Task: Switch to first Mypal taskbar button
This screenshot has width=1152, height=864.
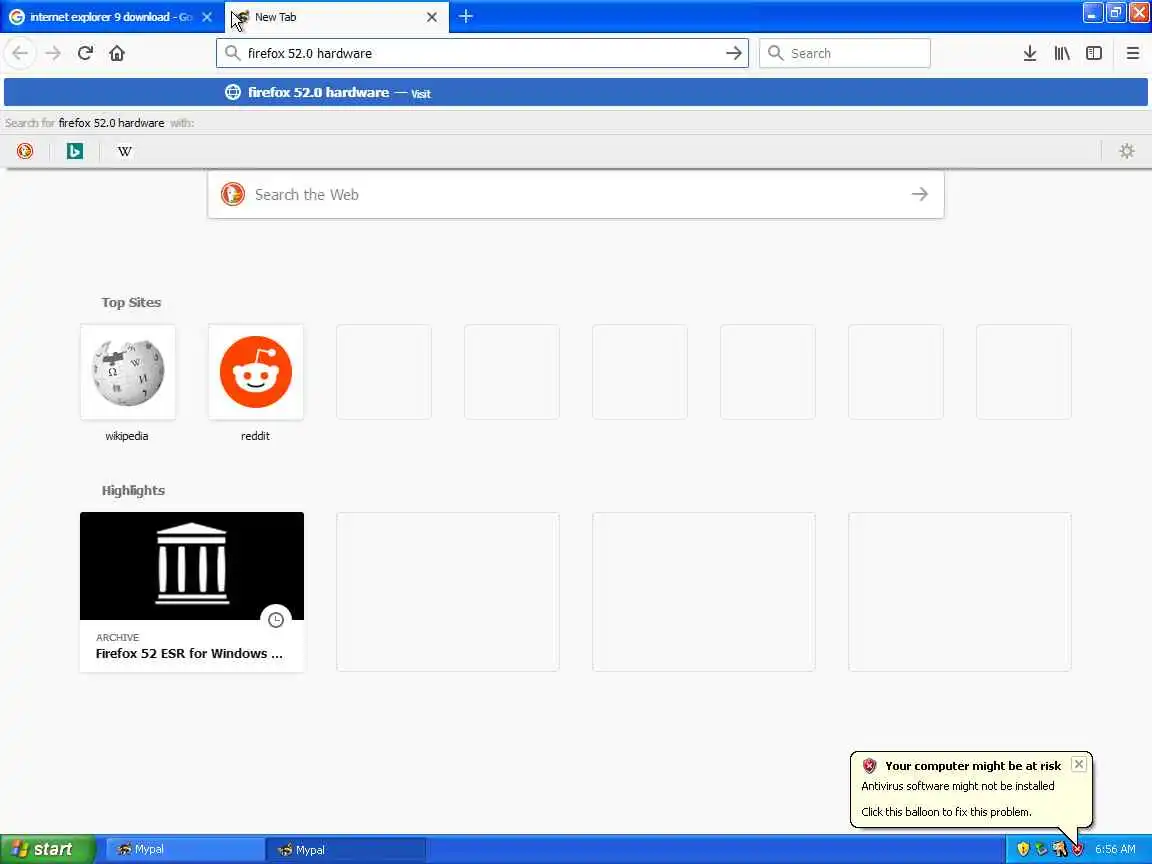Action: click(185, 849)
